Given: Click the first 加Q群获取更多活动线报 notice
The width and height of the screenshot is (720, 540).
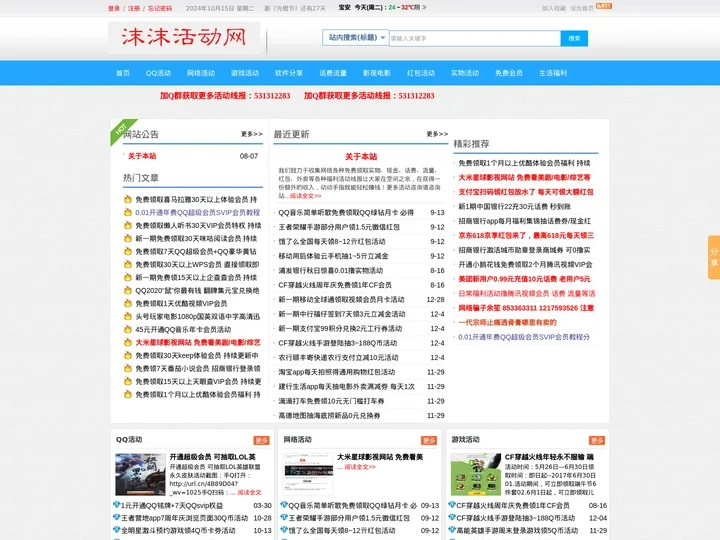Looking at the screenshot, I should (225, 96).
